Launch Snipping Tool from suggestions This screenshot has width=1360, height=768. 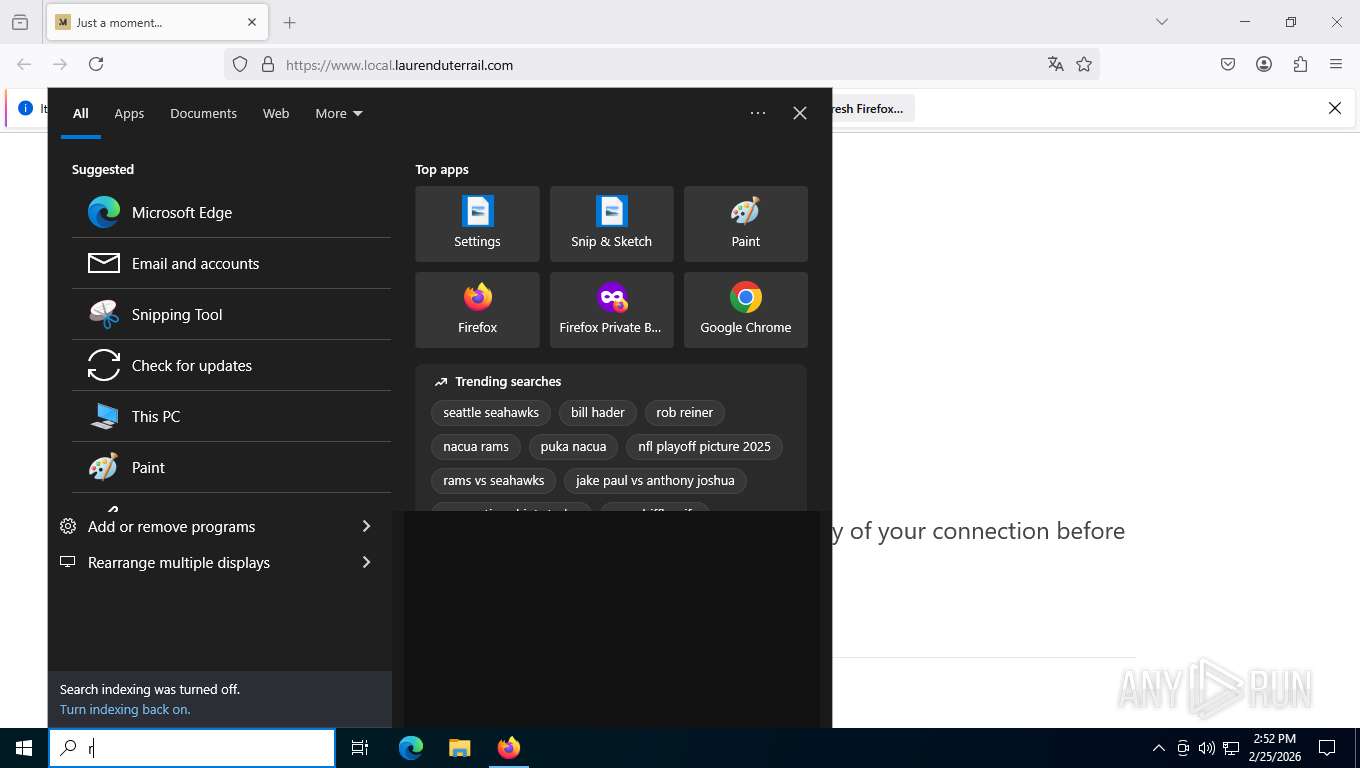click(x=231, y=314)
